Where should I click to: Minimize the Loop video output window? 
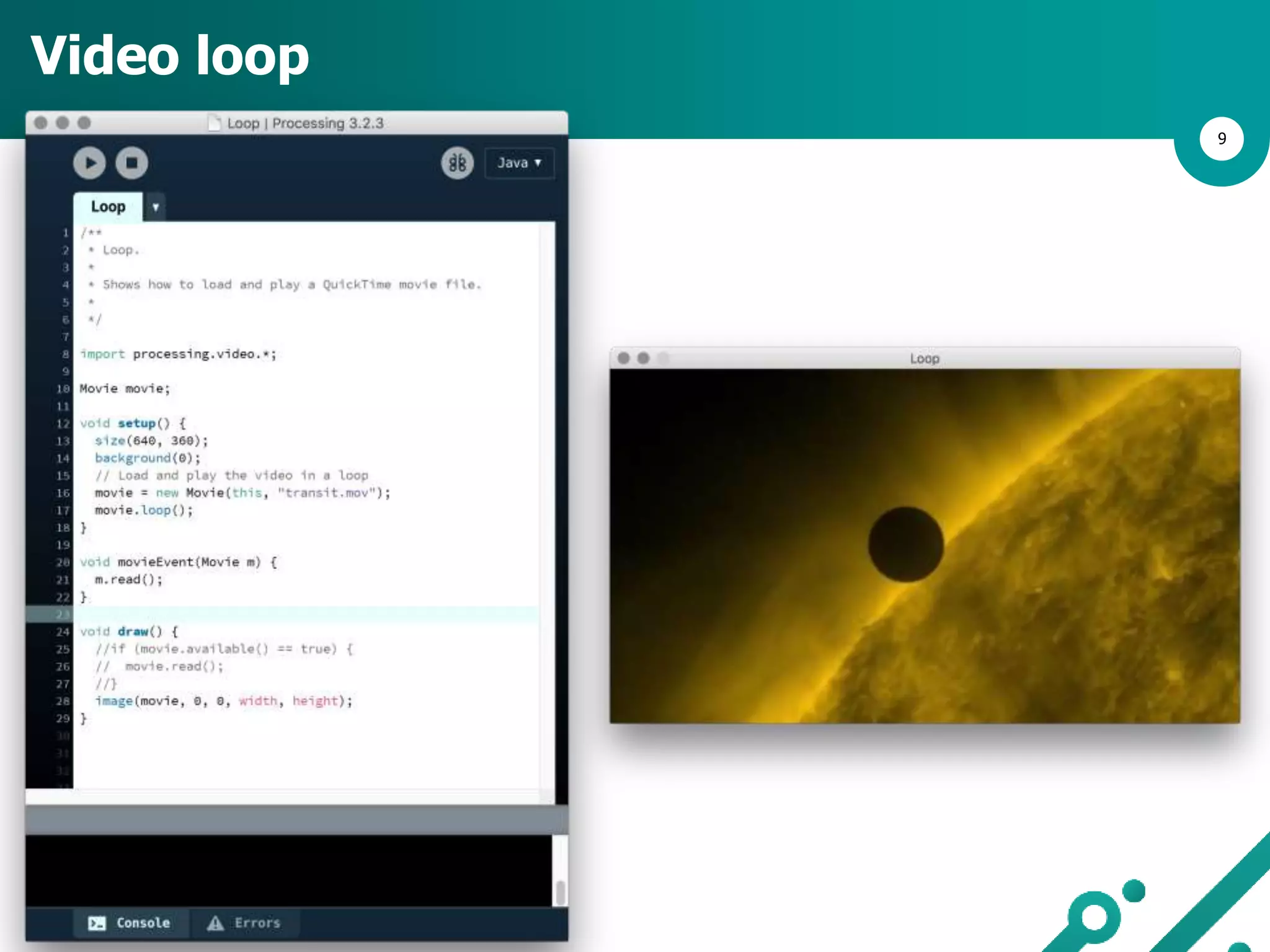(644, 358)
